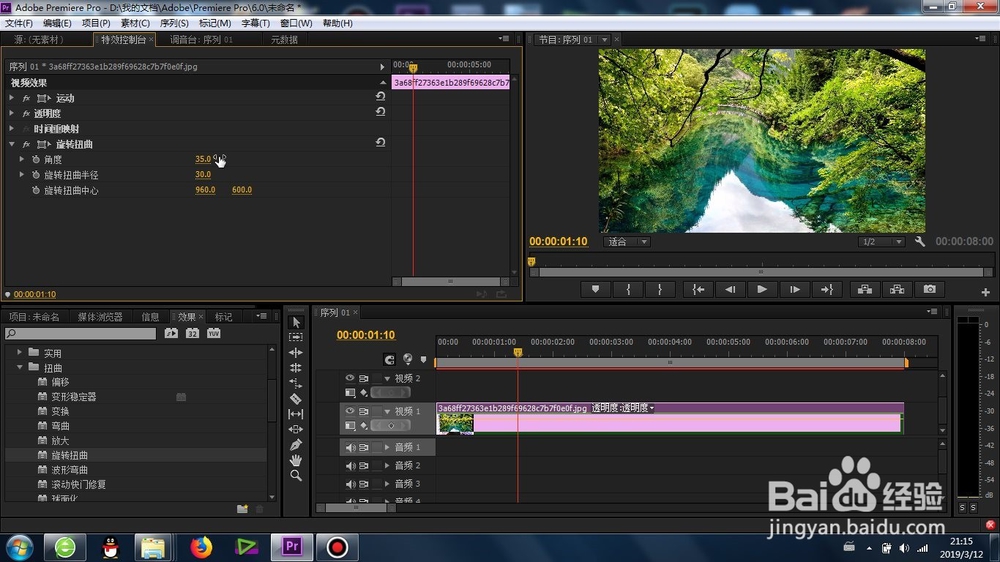Image resolution: width=1000 pixels, height=562 pixels.
Task: Select the Rolling Edit tool
Action: pos(296,367)
